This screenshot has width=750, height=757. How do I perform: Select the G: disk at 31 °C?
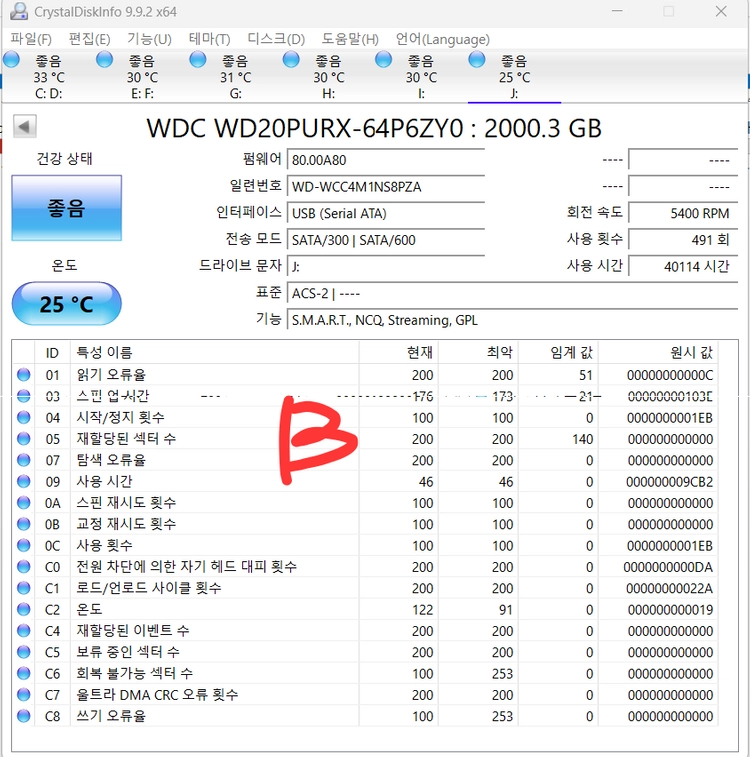click(x=235, y=76)
